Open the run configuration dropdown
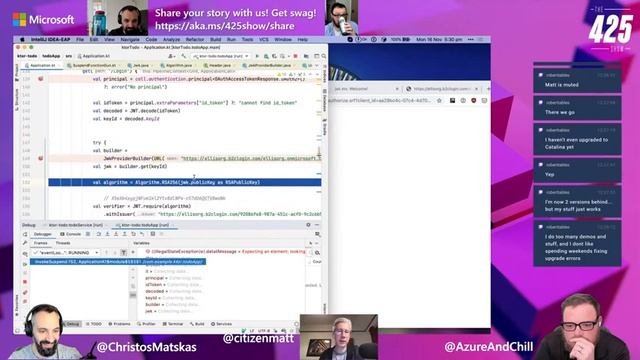The image size is (640, 360). 220,56
